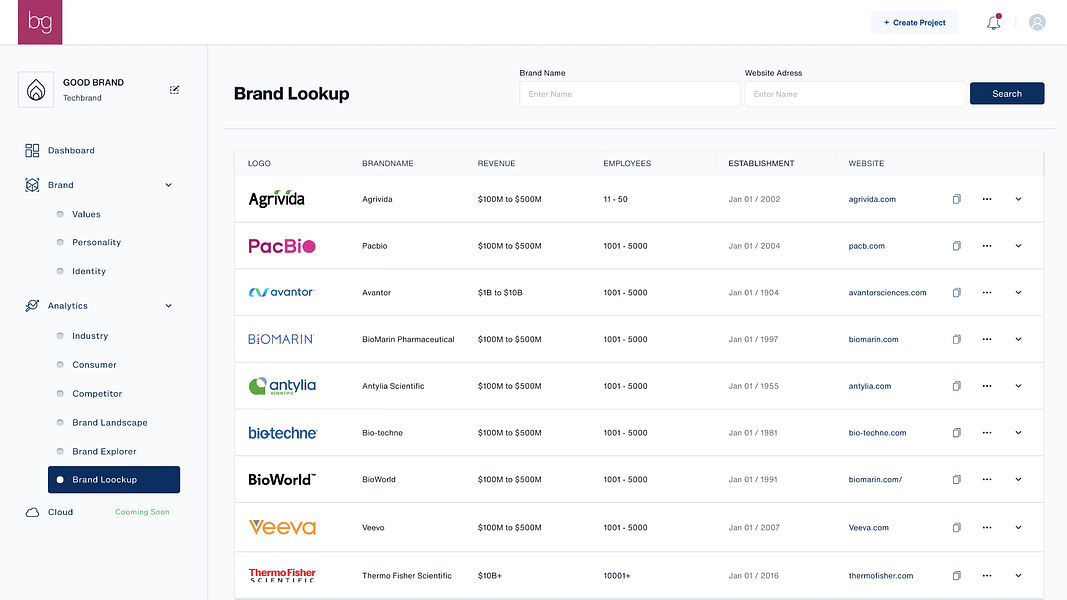Click the bg logo in the header

(39, 22)
